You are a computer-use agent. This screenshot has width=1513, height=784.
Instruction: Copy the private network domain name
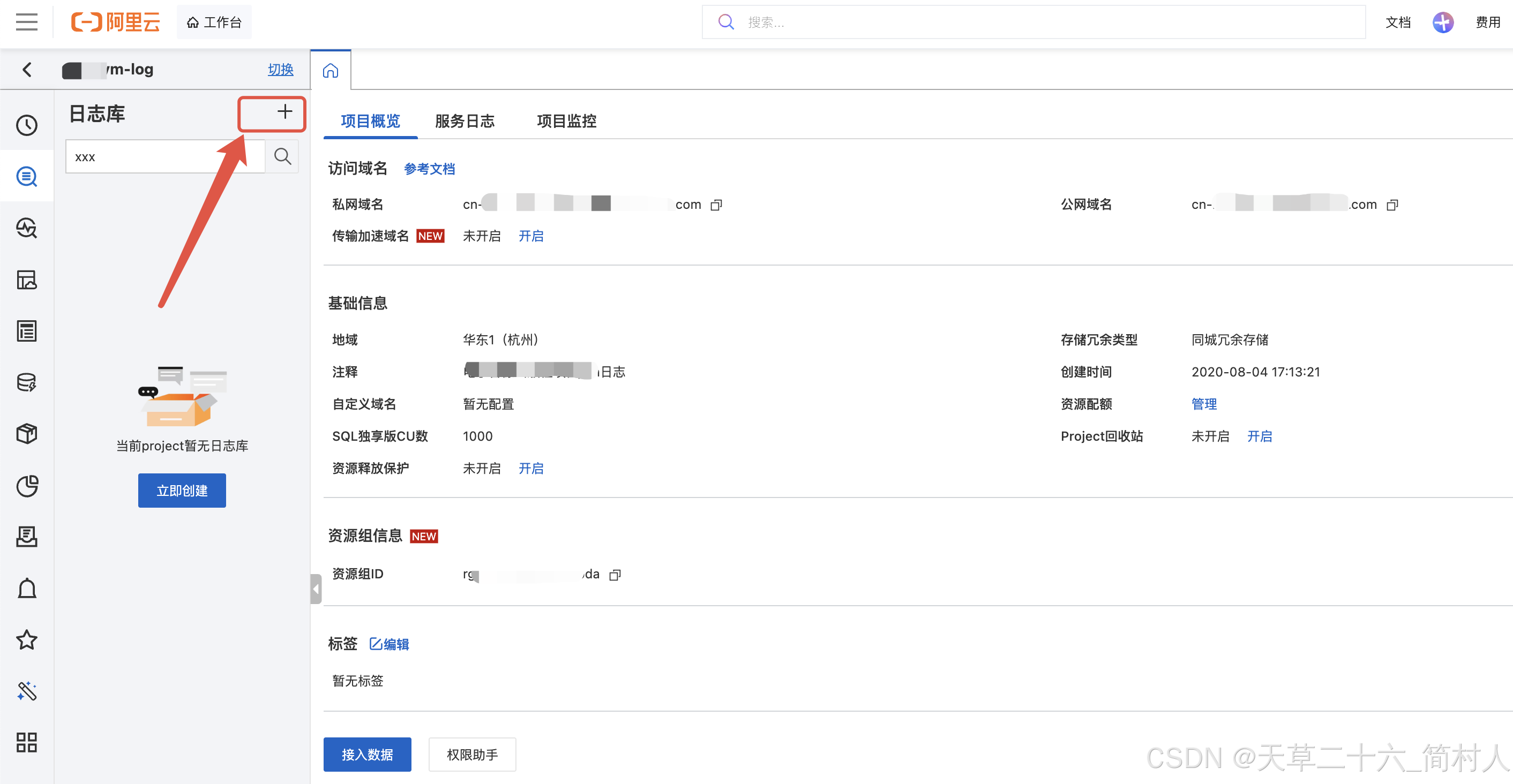coord(716,205)
